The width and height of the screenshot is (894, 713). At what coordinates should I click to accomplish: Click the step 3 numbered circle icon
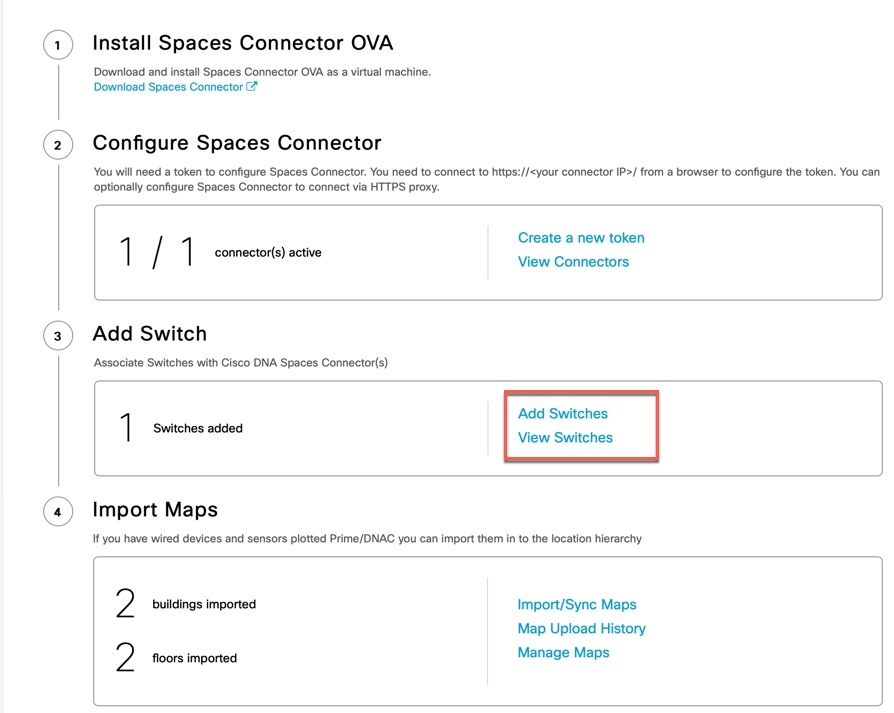(57, 336)
